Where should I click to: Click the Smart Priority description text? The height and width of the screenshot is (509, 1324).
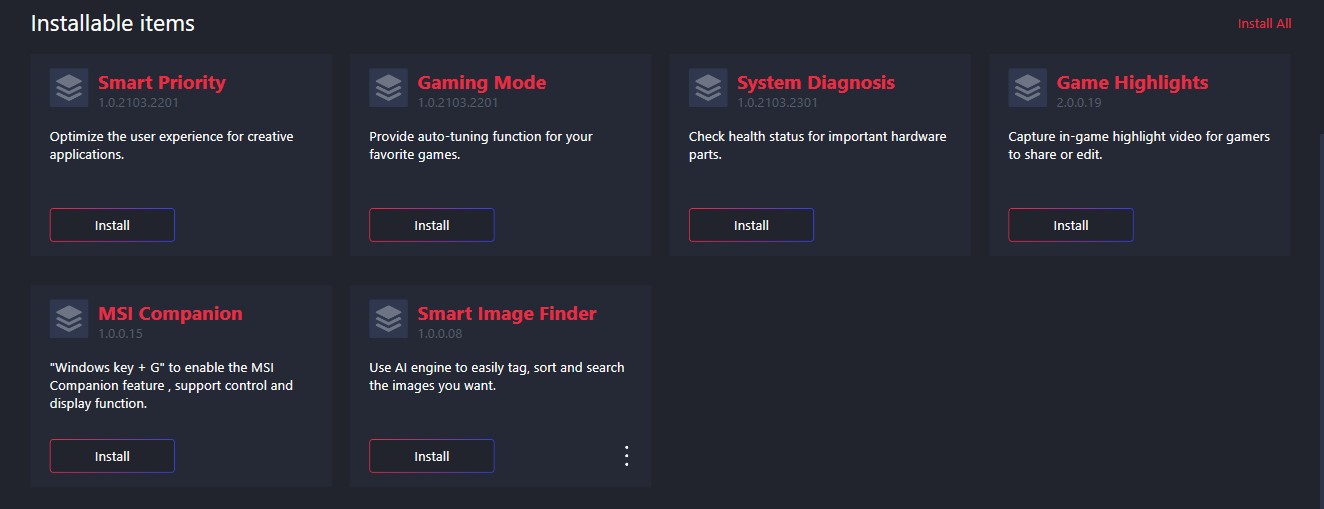click(x=172, y=146)
